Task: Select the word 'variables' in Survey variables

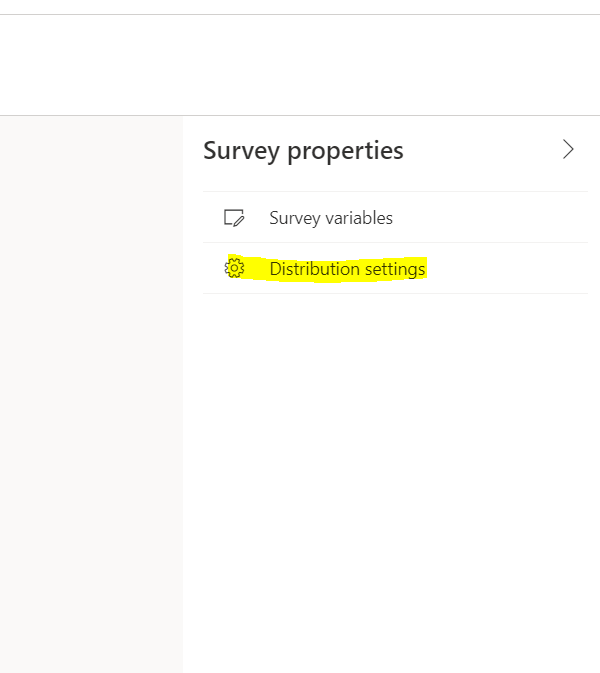Action: coord(359,218)
